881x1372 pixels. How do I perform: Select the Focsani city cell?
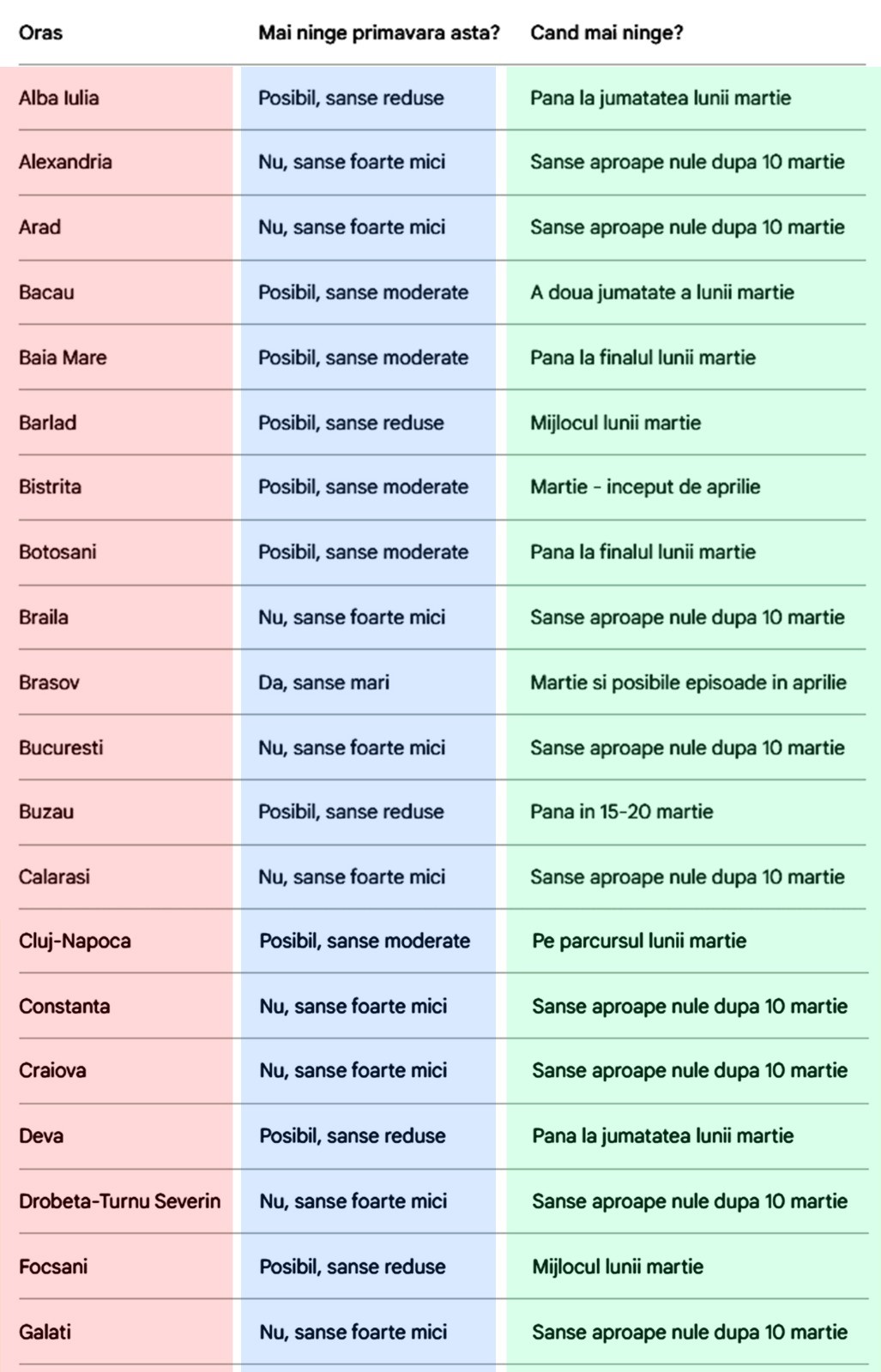coord(53,1267)
